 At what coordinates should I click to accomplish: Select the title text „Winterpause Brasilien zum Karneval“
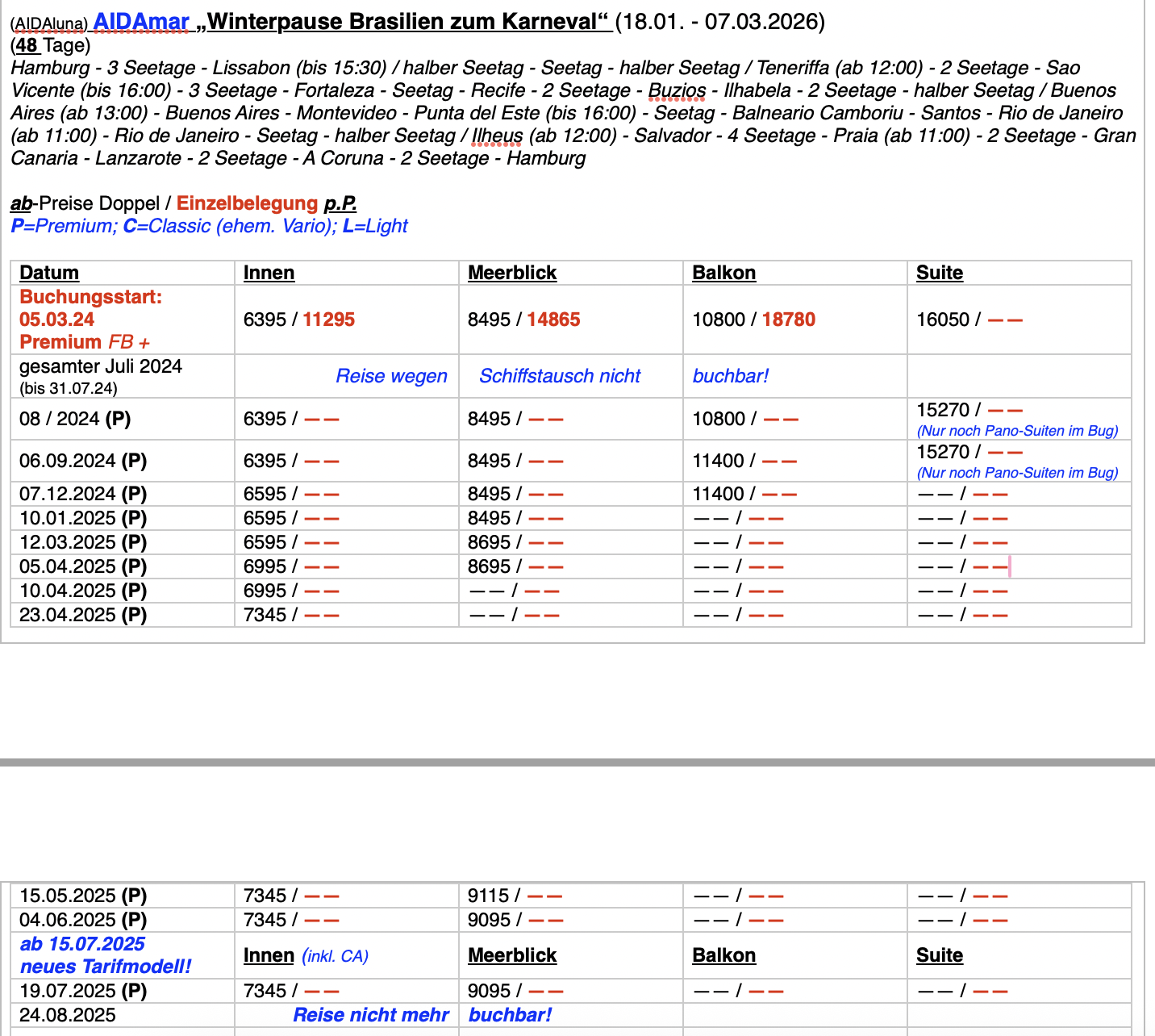point(402,21)
